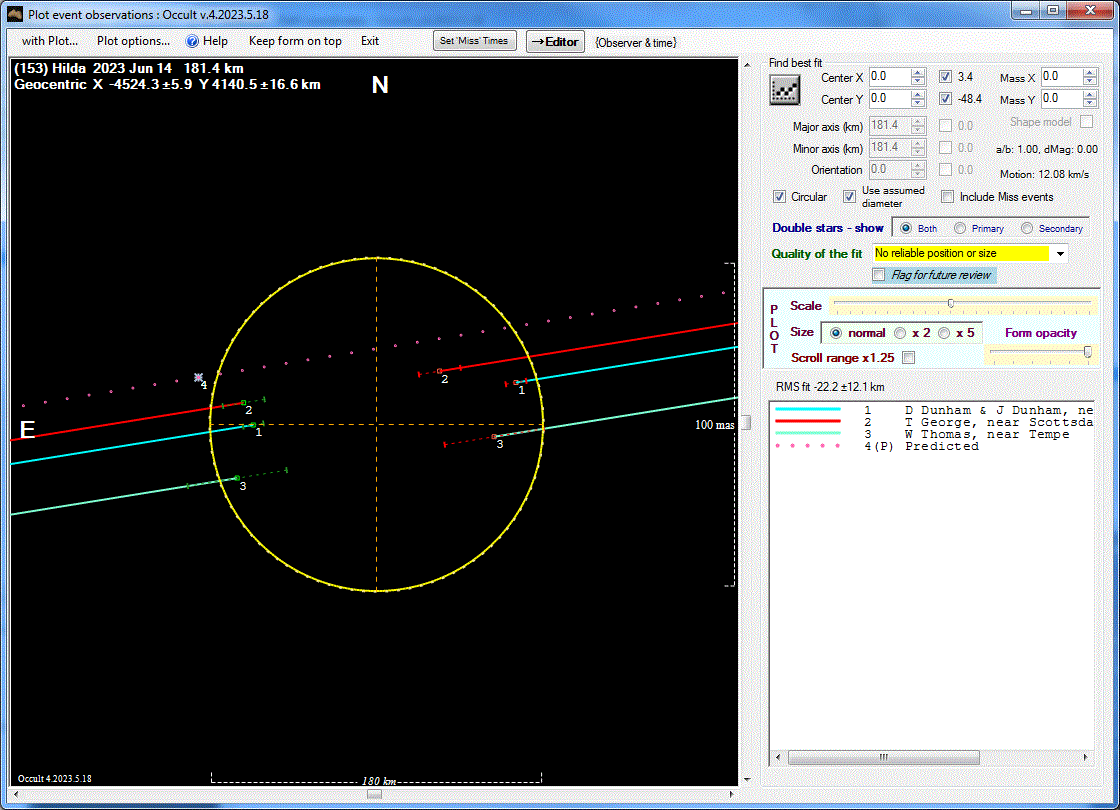Screen dimensions: 1120x810
Task: Click the blue Help question mark icon
Action: (193, 41)
